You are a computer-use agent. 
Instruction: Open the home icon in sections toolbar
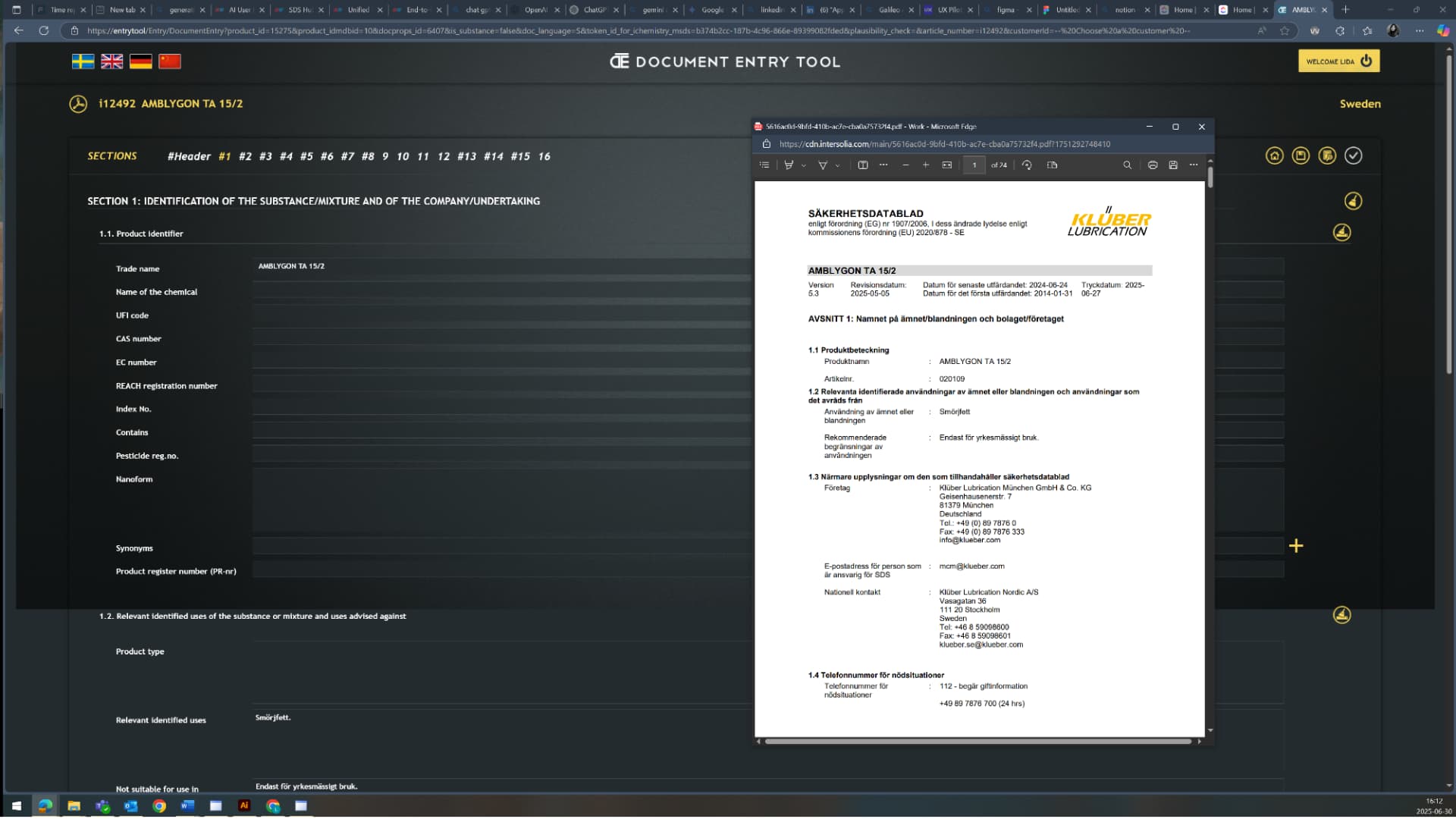1274,155
